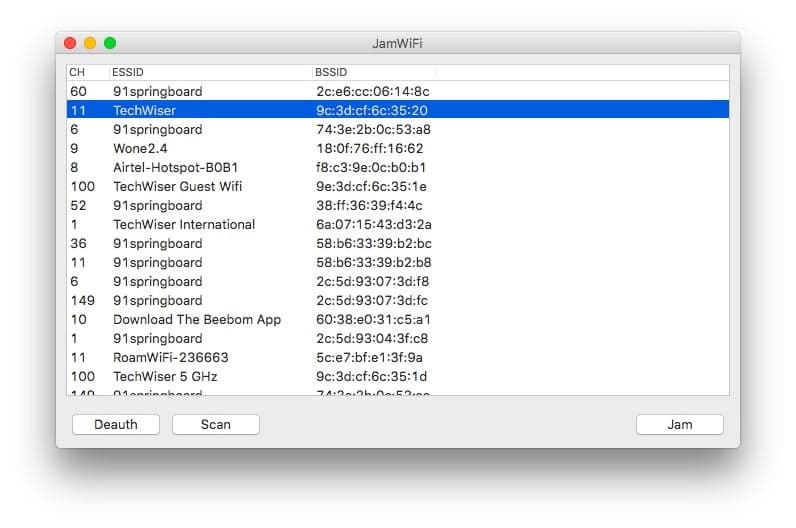Image resolution: width=796 pixels, height=528 pixels.
Task: Click the Scan button
Action: [x=216, y=424]
